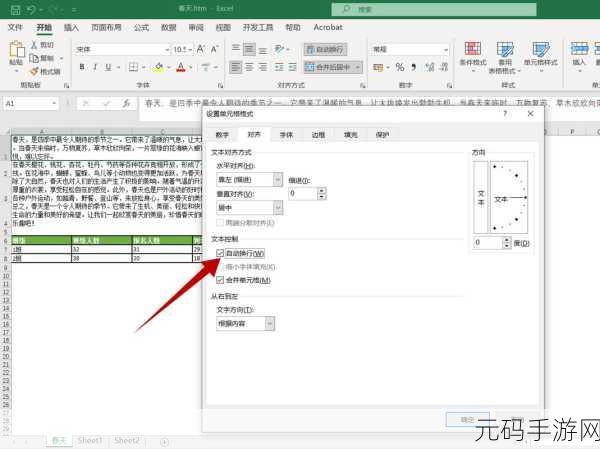Viewport: 600px width, 449px height.
Task: Open Cell Styles (单元格样式) icon
Action: [541, 49]
